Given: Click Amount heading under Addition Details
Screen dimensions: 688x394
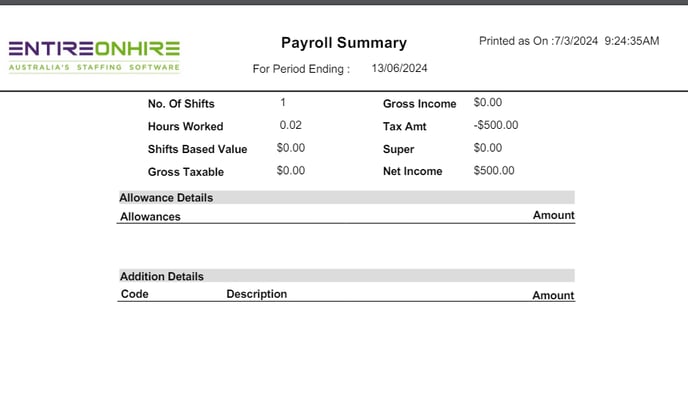Looking at the screenshot, I should [553, 295].
